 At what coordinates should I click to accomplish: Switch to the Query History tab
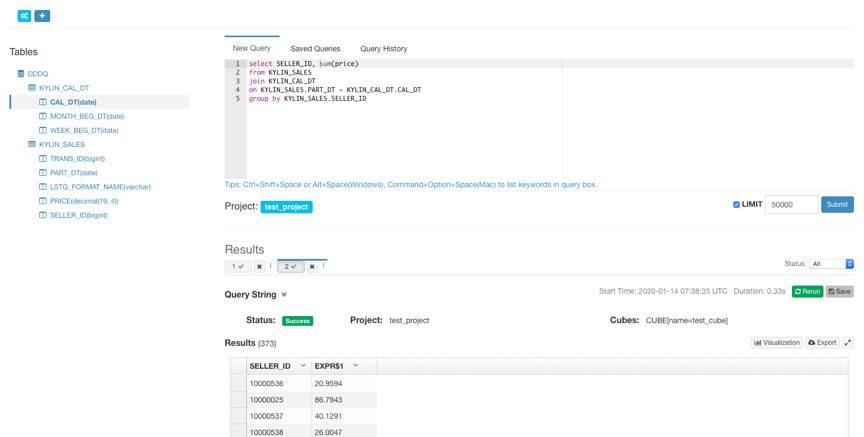click(383, 49)
